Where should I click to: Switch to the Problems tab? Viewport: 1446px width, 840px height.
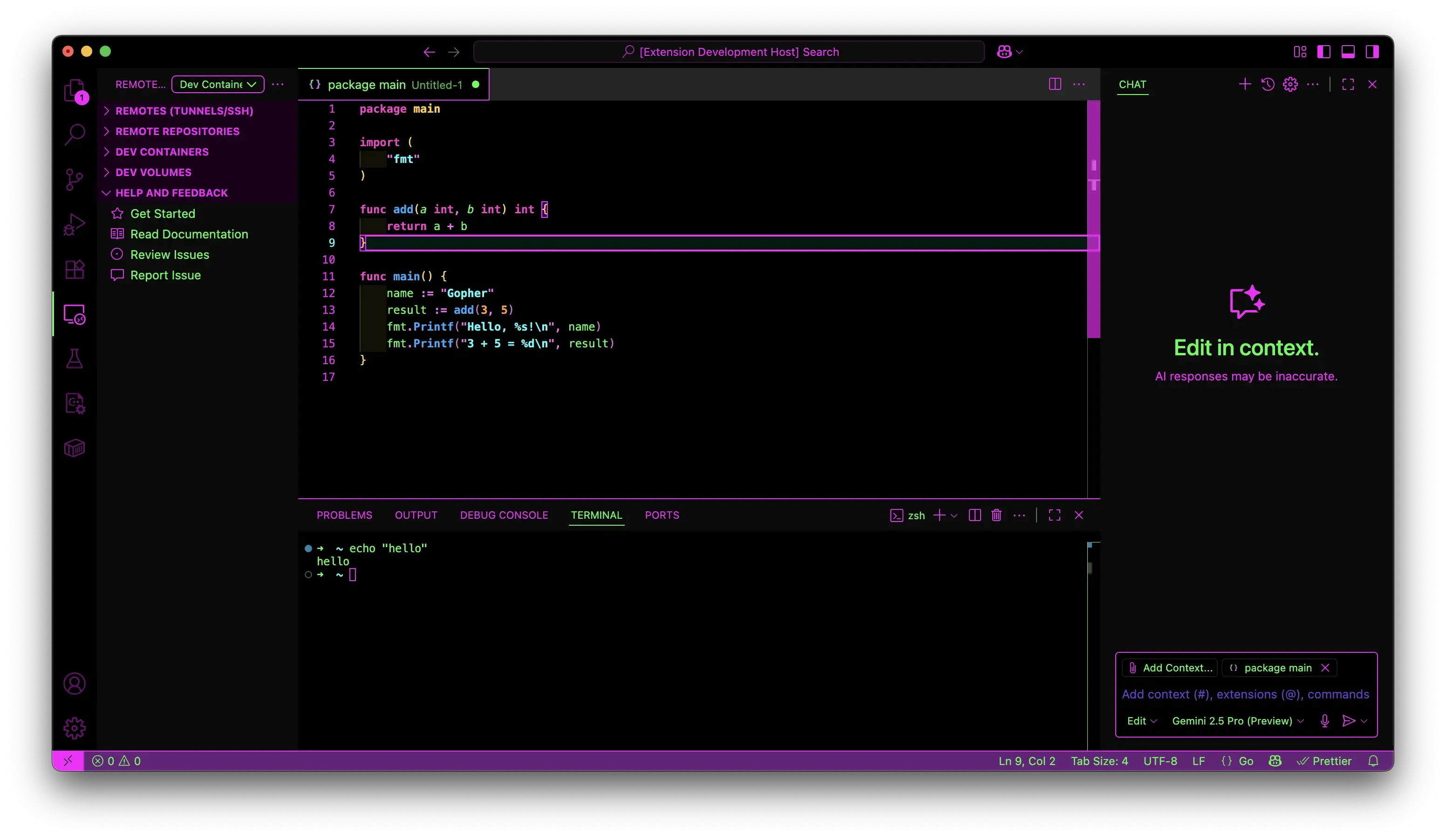pyautogui.click(x=344, y=515)
